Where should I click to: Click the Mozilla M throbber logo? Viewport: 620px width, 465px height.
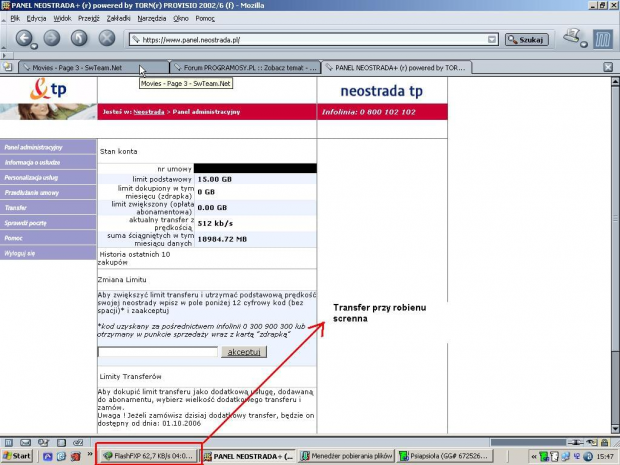tap(603, 40)
